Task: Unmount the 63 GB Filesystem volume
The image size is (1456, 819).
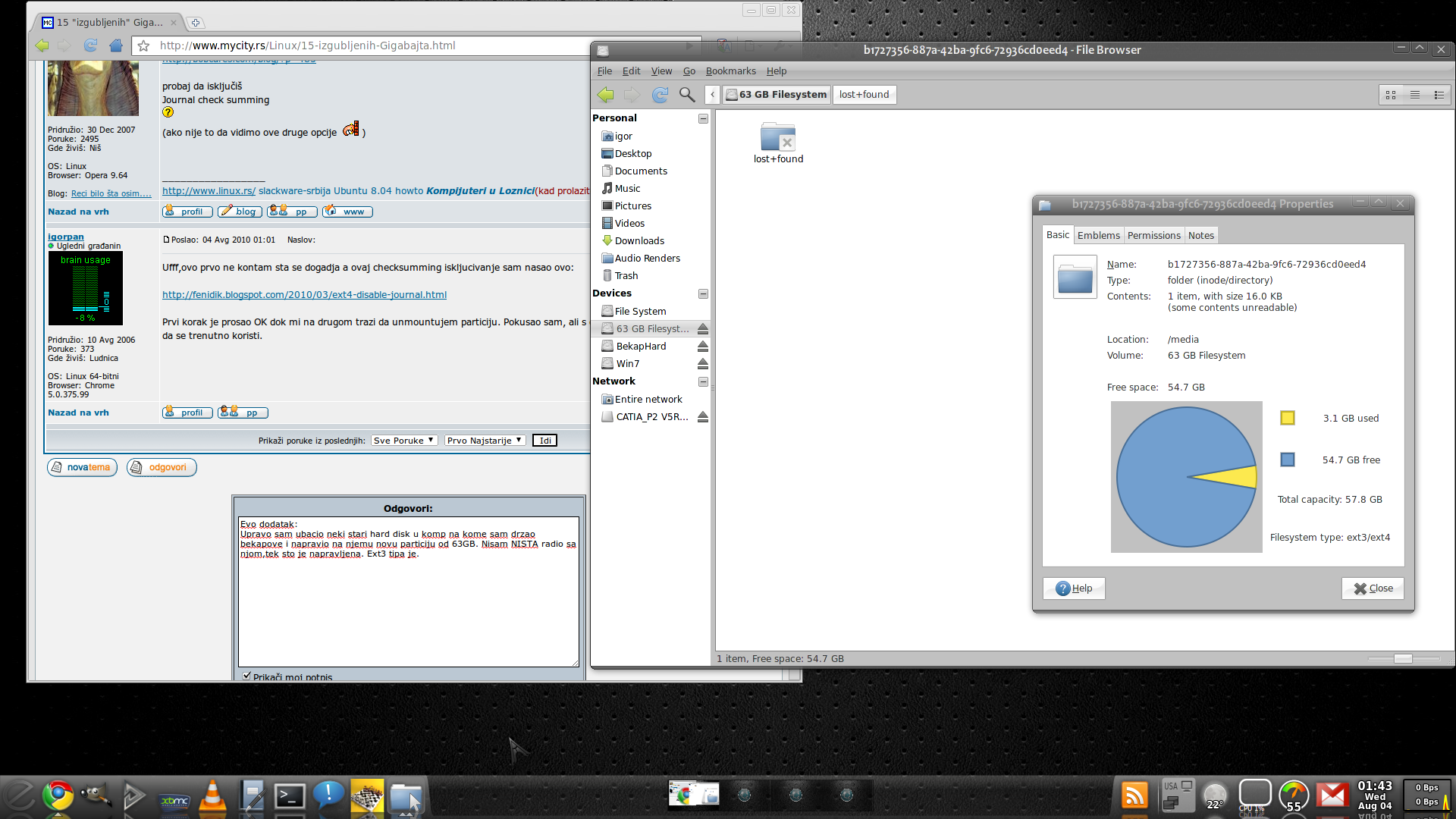Action: [703, 329]
